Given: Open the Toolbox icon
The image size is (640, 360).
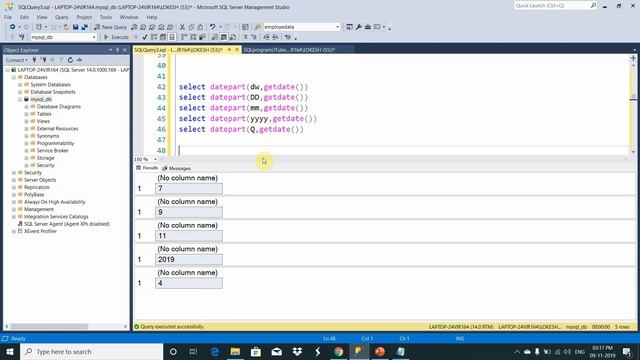Looking at the screenshot, I should tap(367, 27).
